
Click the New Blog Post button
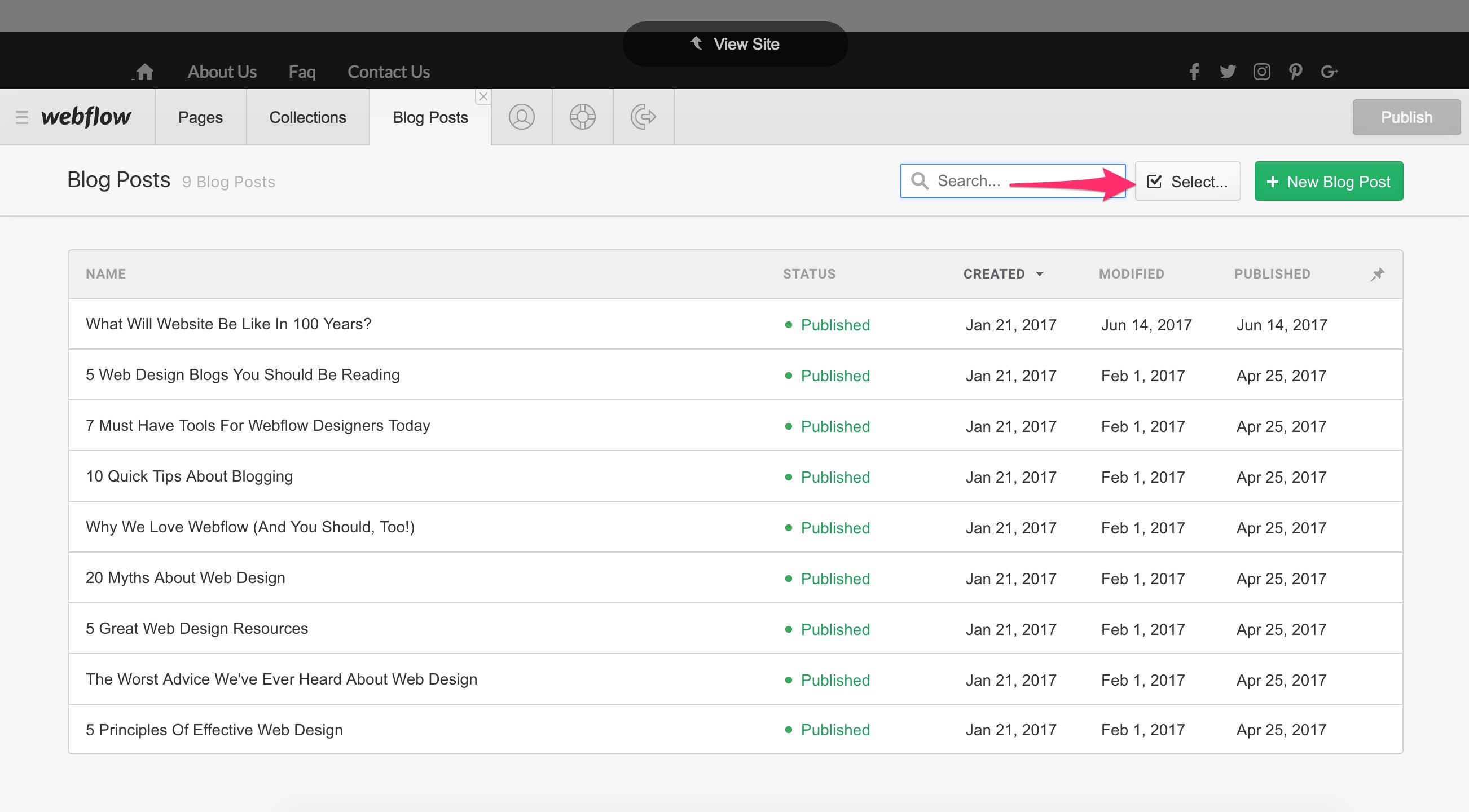pos(1328,181)
